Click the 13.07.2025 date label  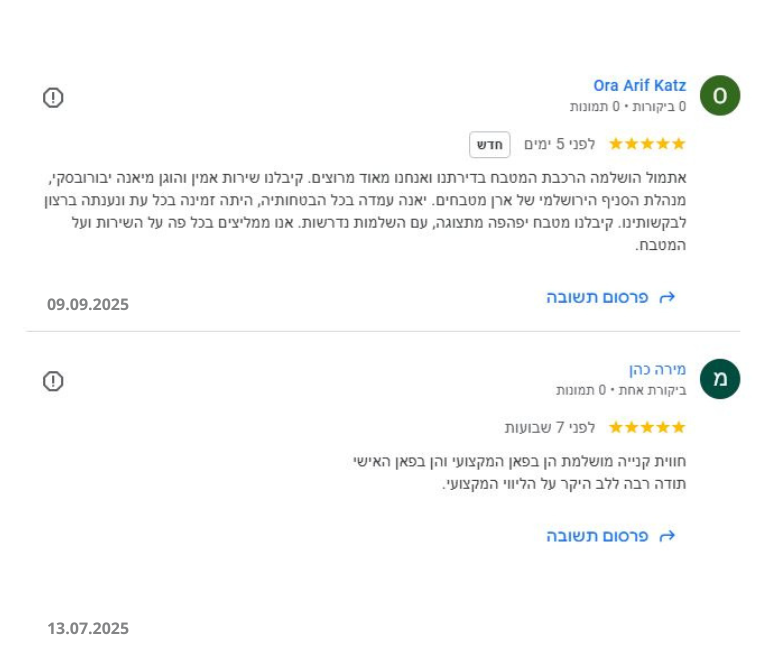(88, 628)
